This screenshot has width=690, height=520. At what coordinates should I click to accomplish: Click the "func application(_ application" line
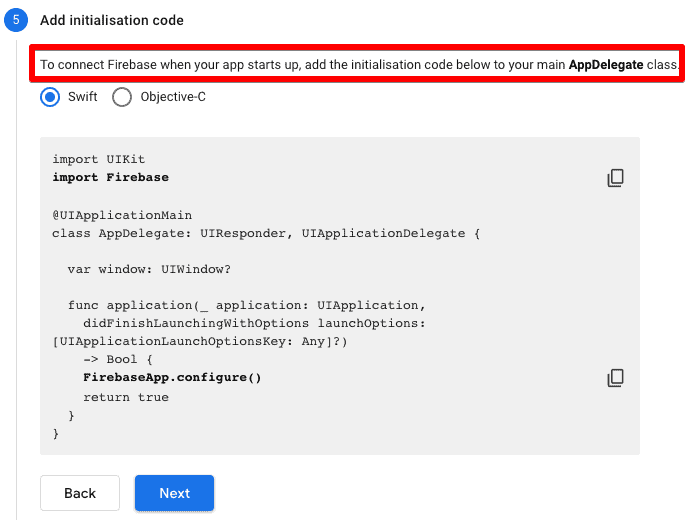(246, 305)
